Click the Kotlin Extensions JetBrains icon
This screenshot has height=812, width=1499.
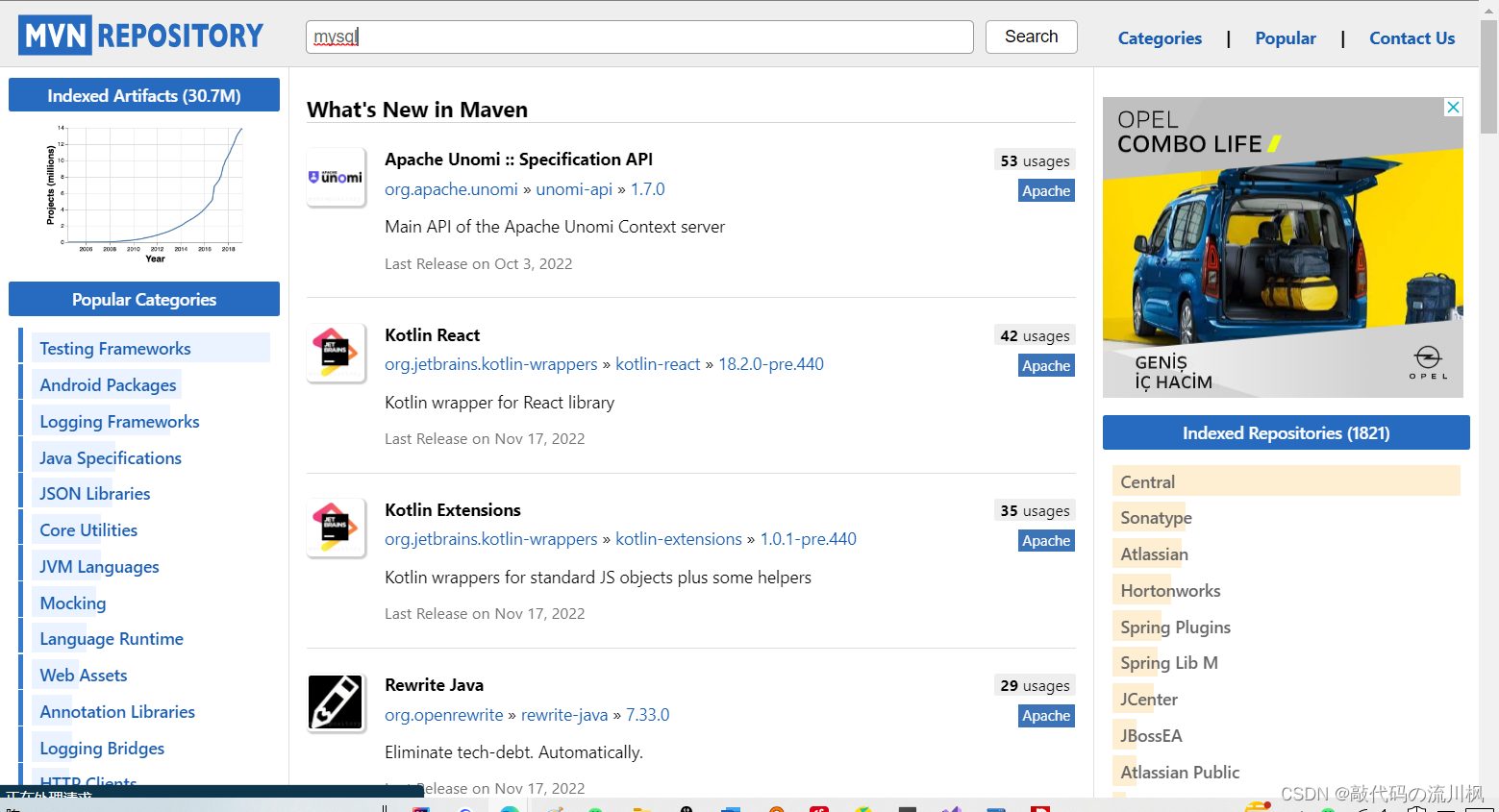(336, 528)
